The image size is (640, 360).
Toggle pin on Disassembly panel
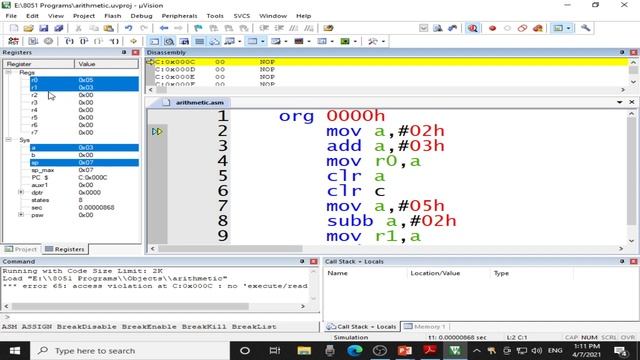click(x=622, y=52)
